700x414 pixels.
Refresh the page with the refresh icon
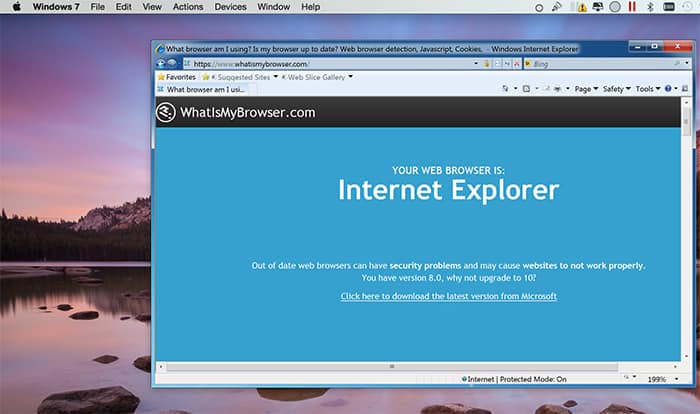tap(507, 64)
